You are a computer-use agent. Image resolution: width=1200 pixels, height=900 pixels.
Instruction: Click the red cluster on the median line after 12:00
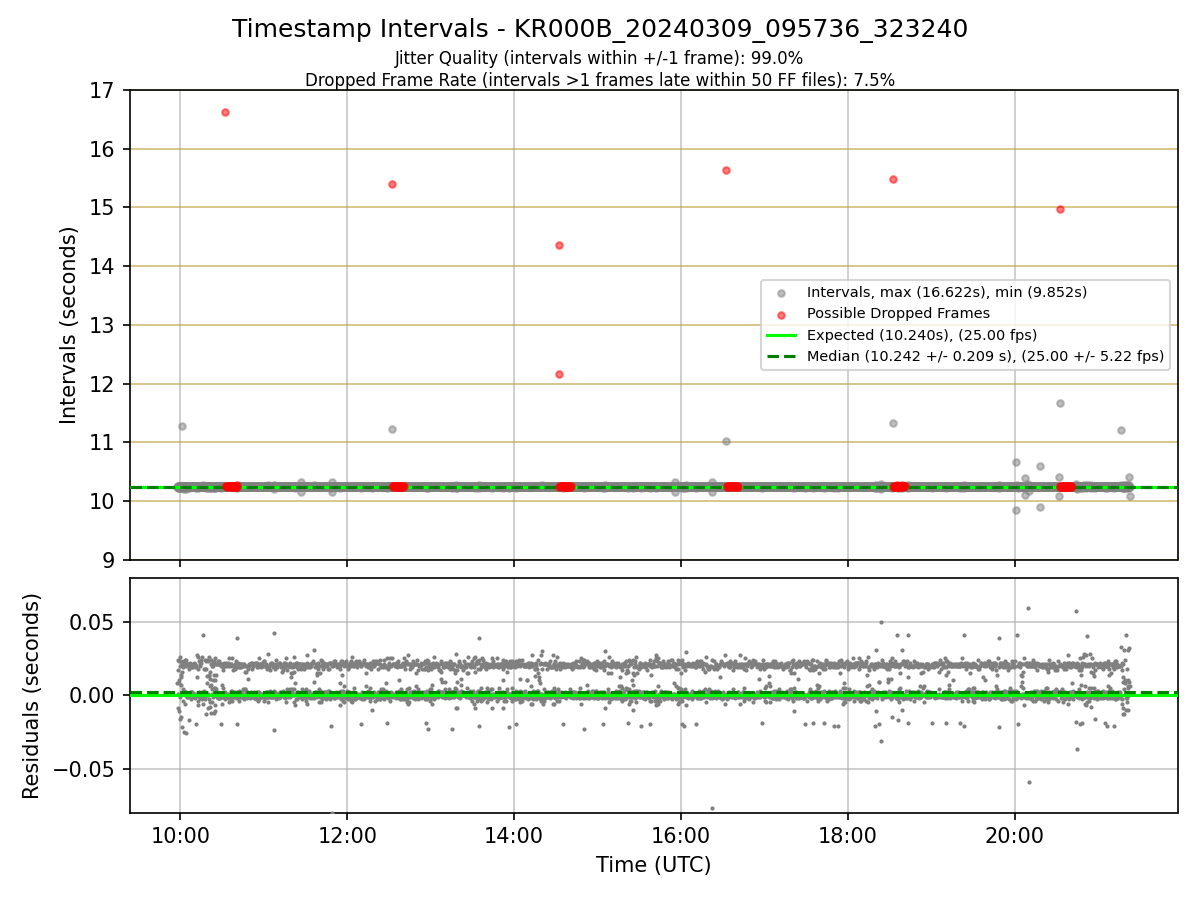[399, 486]
